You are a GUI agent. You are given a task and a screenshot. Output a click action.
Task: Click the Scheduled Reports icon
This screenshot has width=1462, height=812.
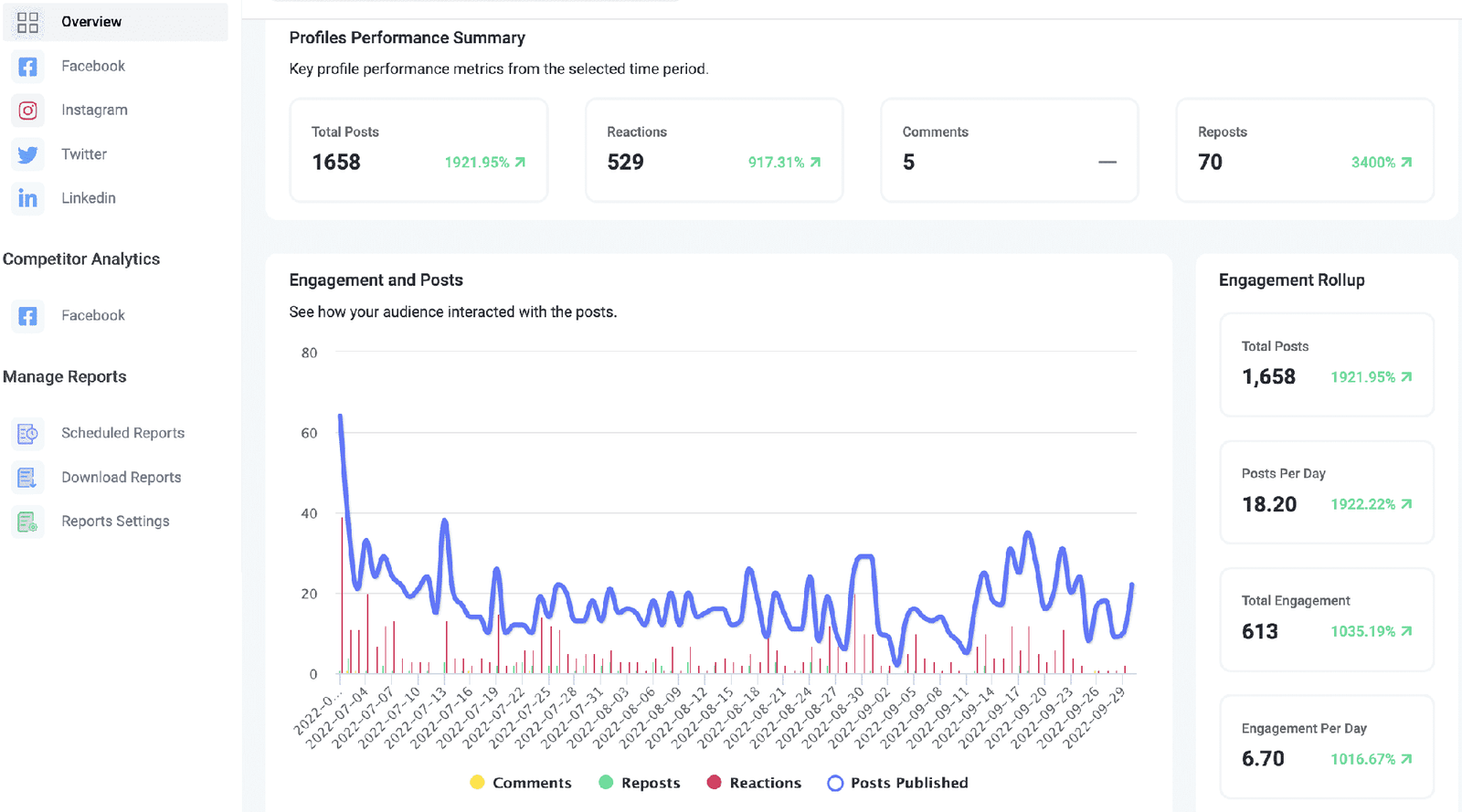[28, 433]
